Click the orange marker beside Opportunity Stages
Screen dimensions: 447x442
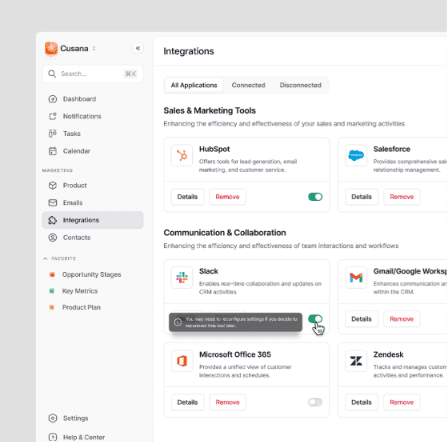[x=52, y=275]
